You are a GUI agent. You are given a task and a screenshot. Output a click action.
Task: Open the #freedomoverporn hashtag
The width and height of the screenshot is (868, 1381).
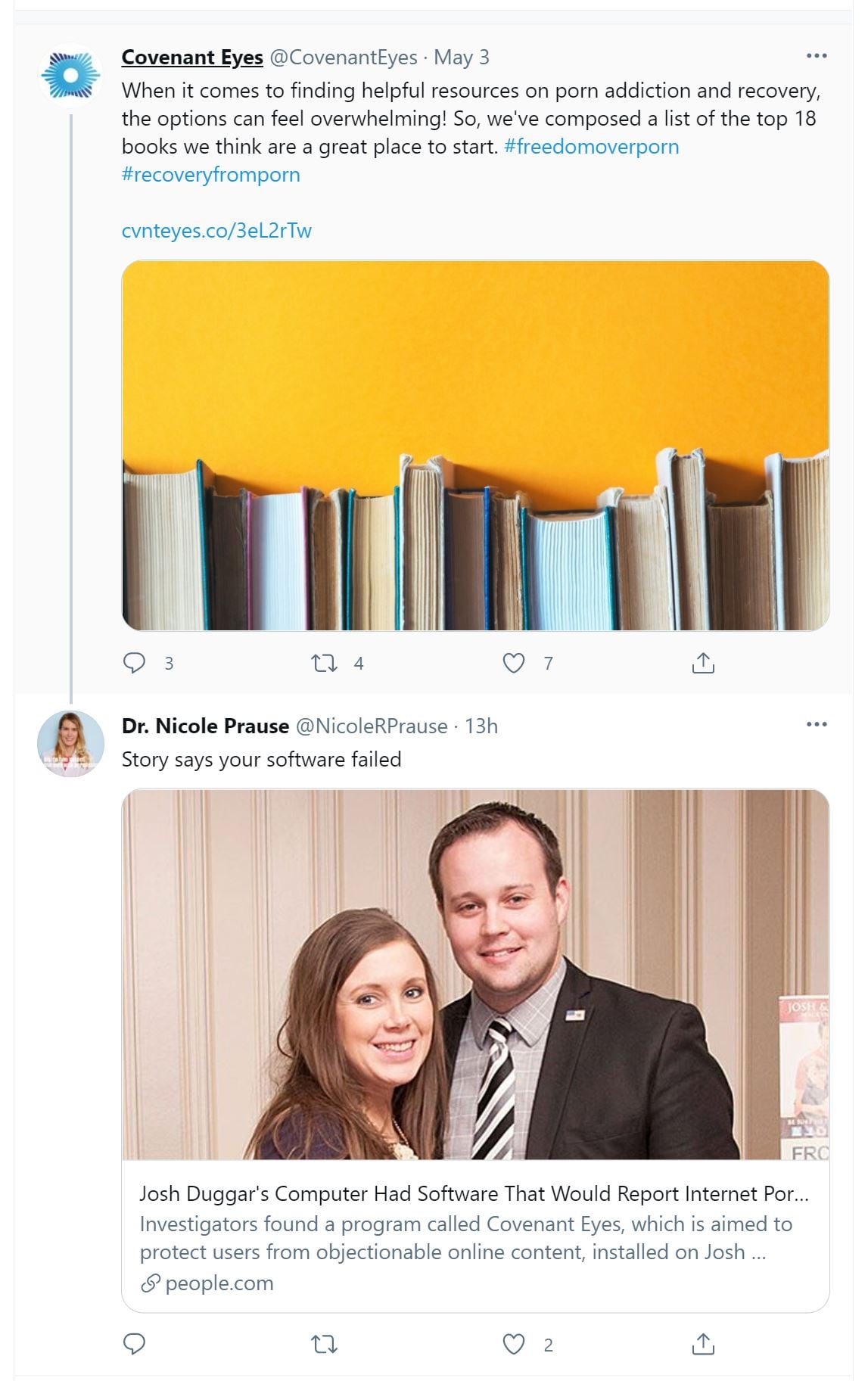(x=592, y=146)
